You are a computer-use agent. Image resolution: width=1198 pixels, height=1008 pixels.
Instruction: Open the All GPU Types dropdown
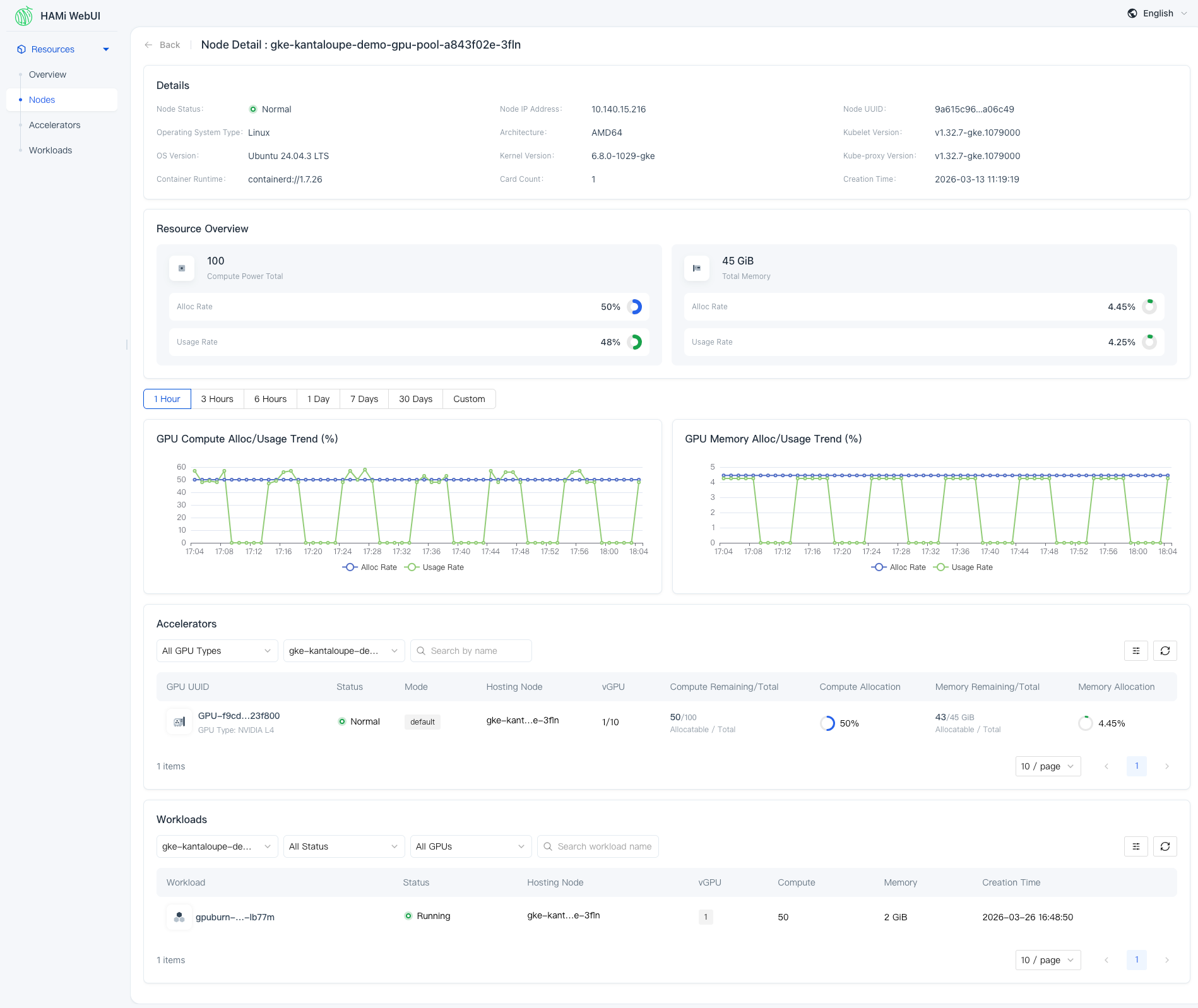(x=216, y=651)
